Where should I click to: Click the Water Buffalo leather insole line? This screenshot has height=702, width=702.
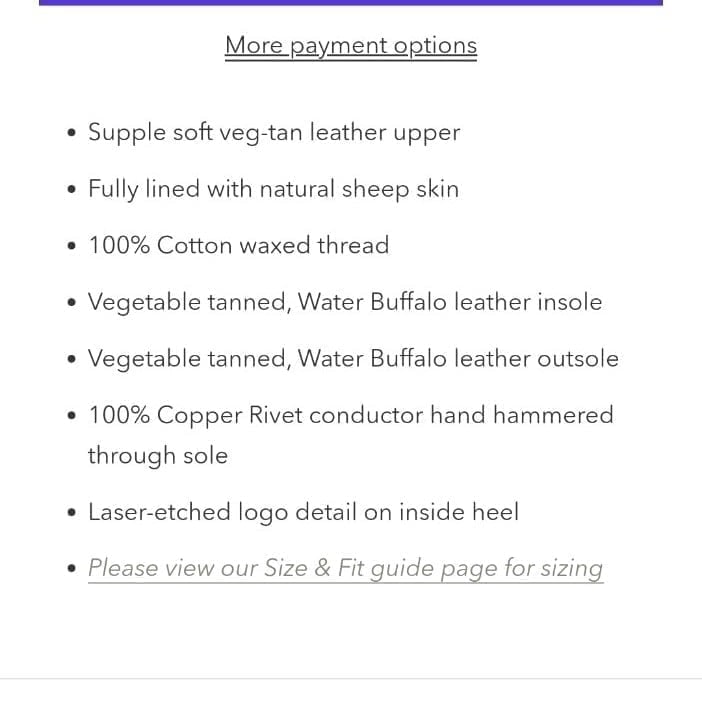[x=345, y=302]
